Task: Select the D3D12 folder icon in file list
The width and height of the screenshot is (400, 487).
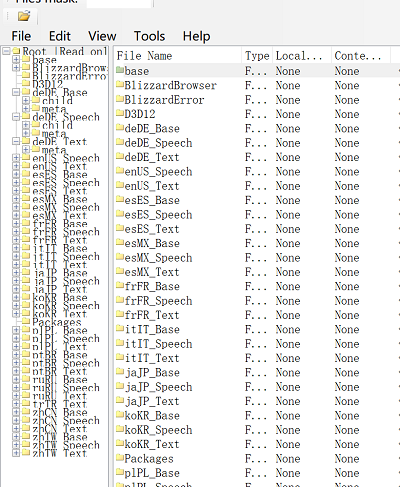Action: point(120,113)
